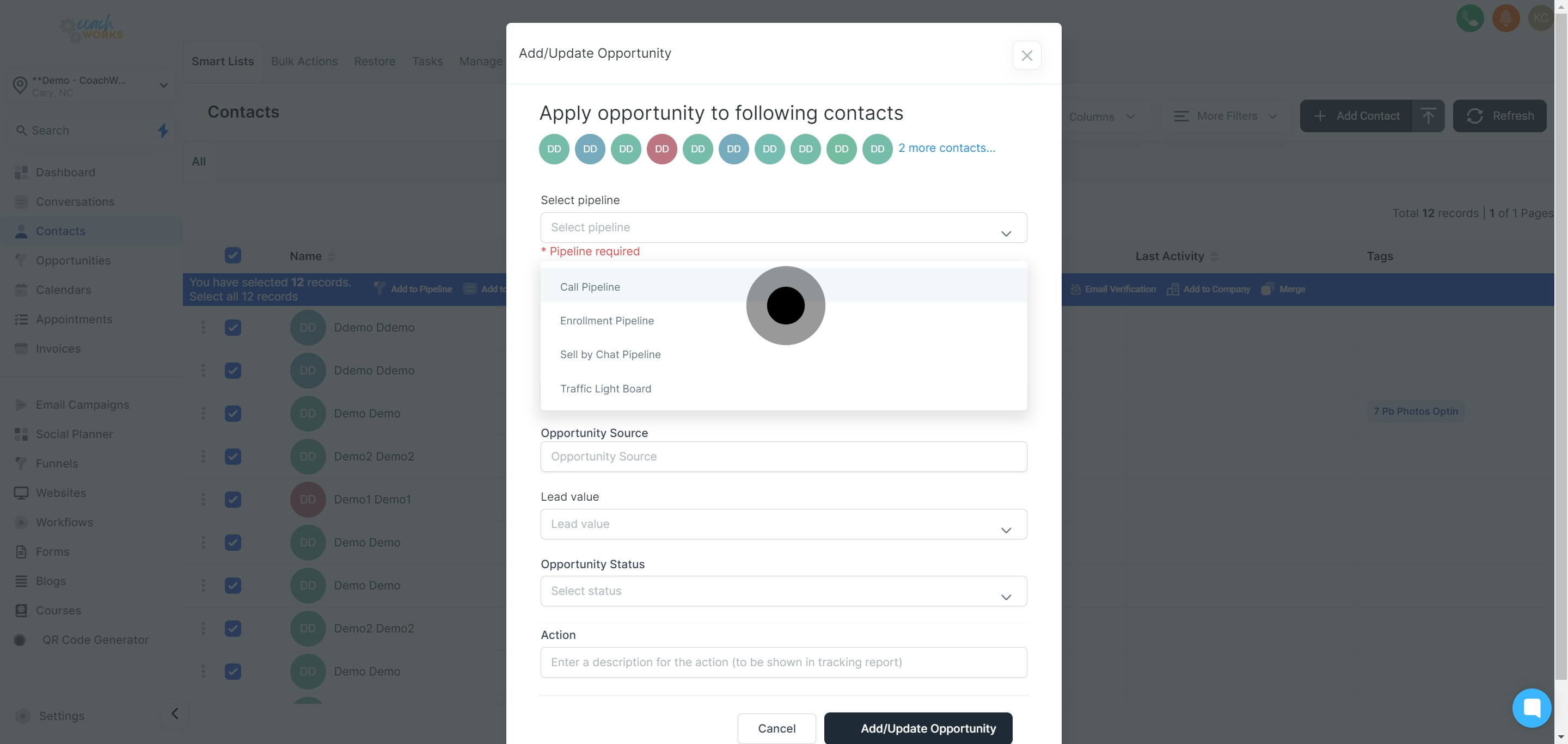Open the location switcher chevron
1568x744 pixels.
163,85
